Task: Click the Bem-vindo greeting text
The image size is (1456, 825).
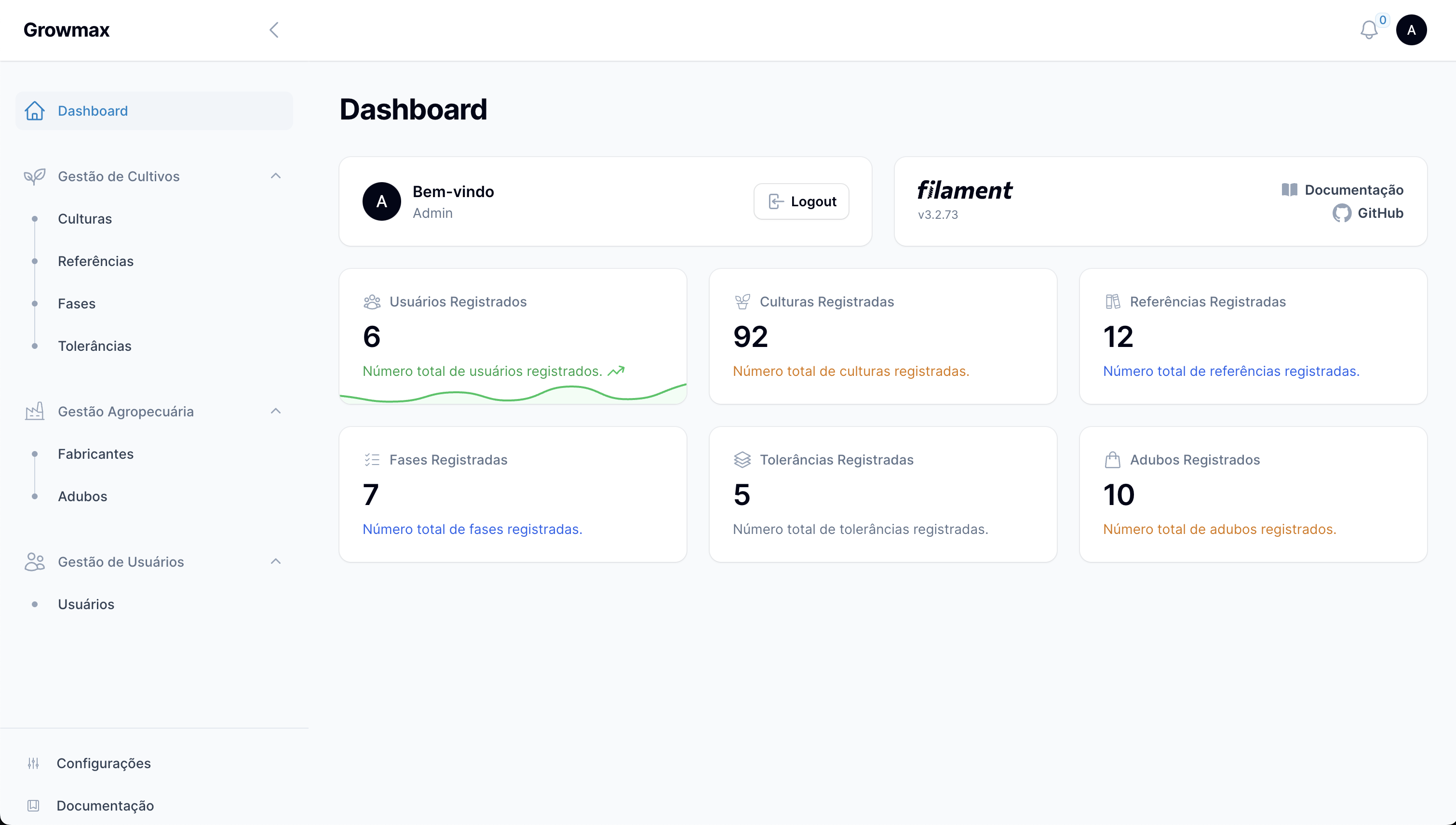Action: (x=453, y=191)
